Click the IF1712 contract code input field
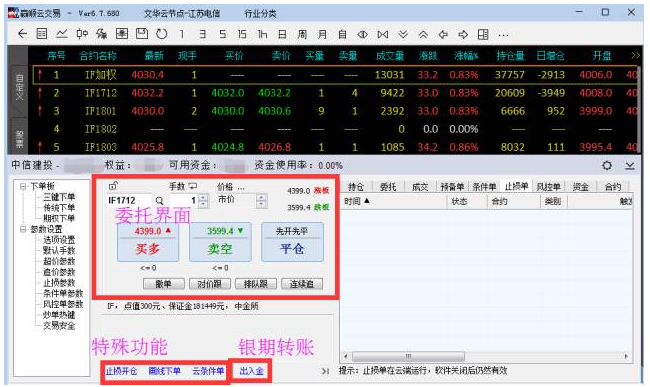 coord(129,201)
